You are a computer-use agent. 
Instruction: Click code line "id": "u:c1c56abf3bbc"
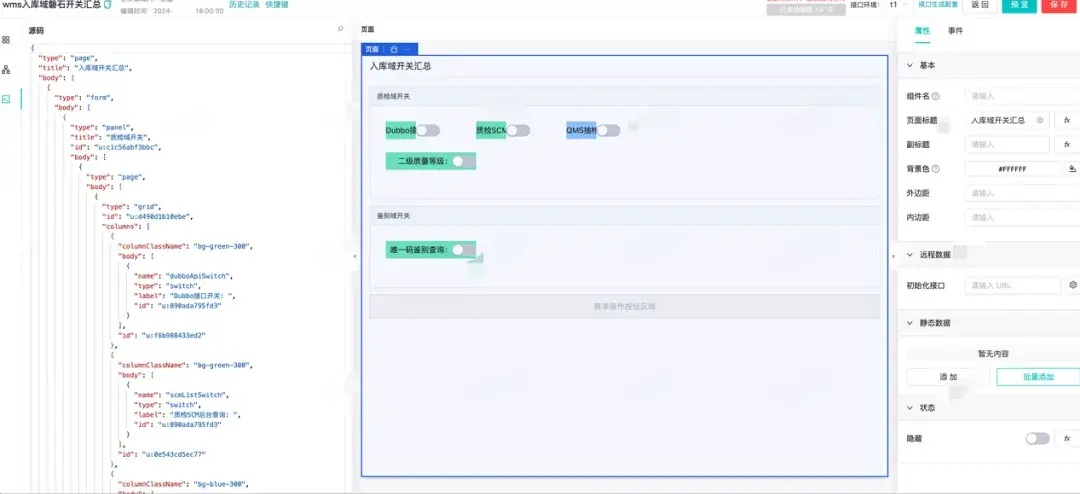(115, 147)
